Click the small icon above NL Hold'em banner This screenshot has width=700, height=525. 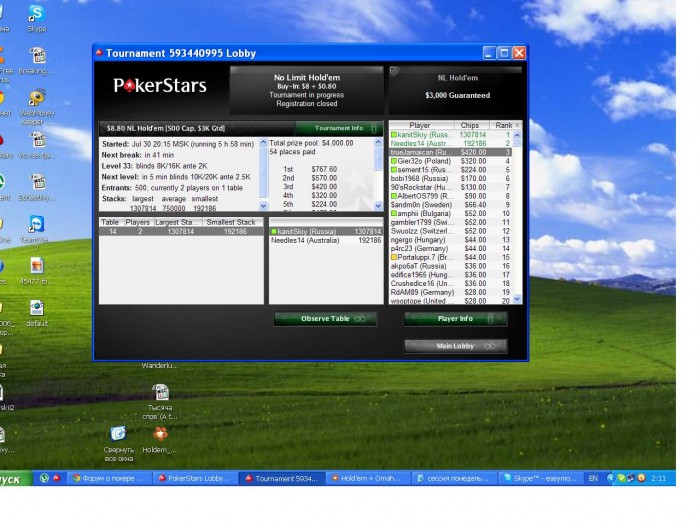point(394,71)
